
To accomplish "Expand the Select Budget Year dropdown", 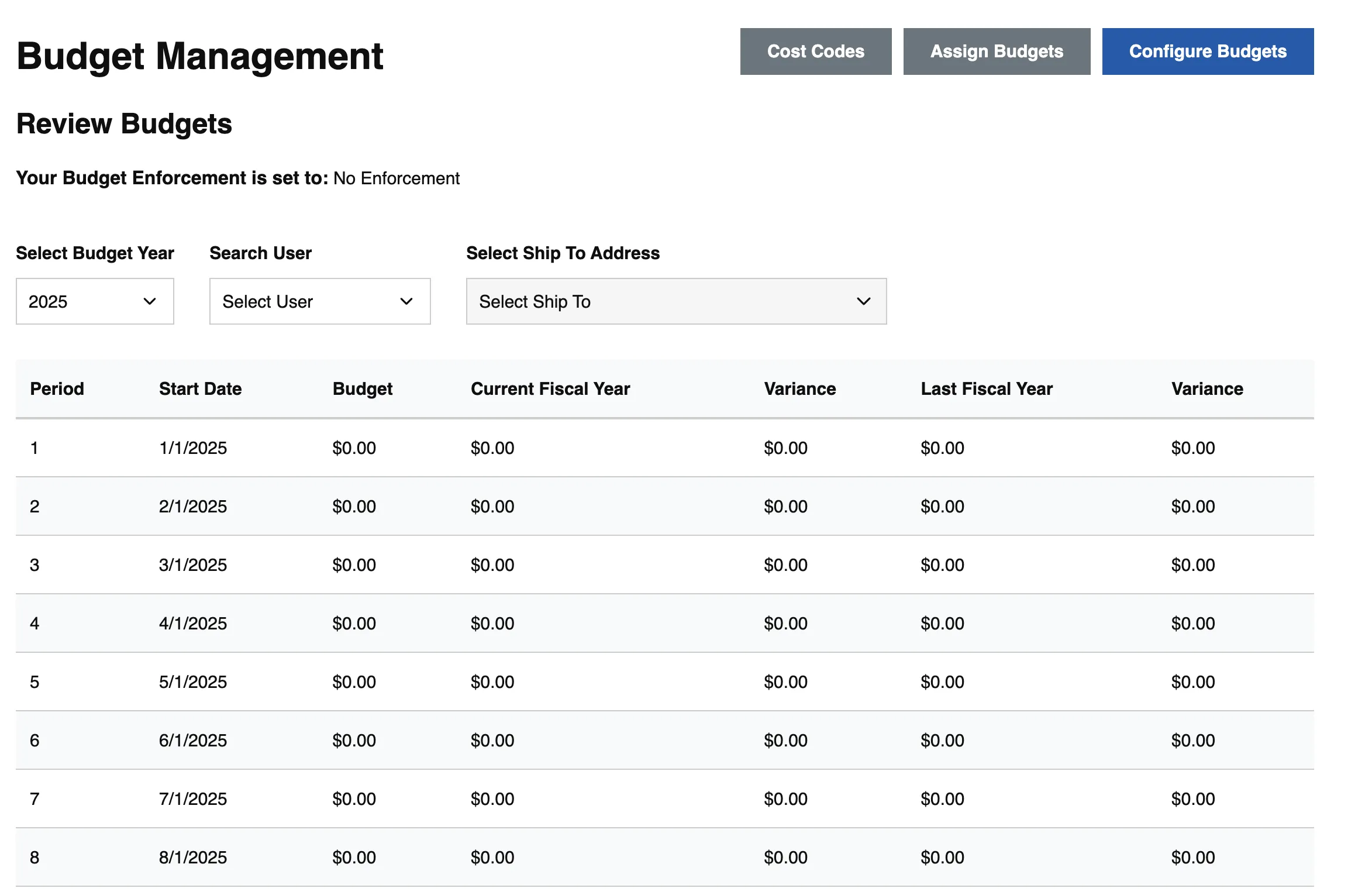I will 95,301.
